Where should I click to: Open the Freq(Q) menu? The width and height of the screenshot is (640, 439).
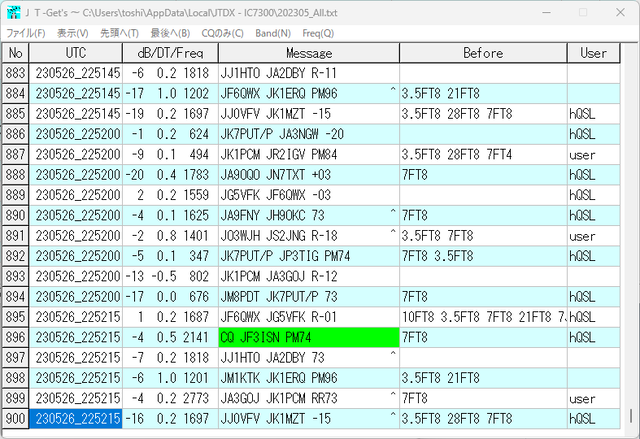click(x=318, y=33)
